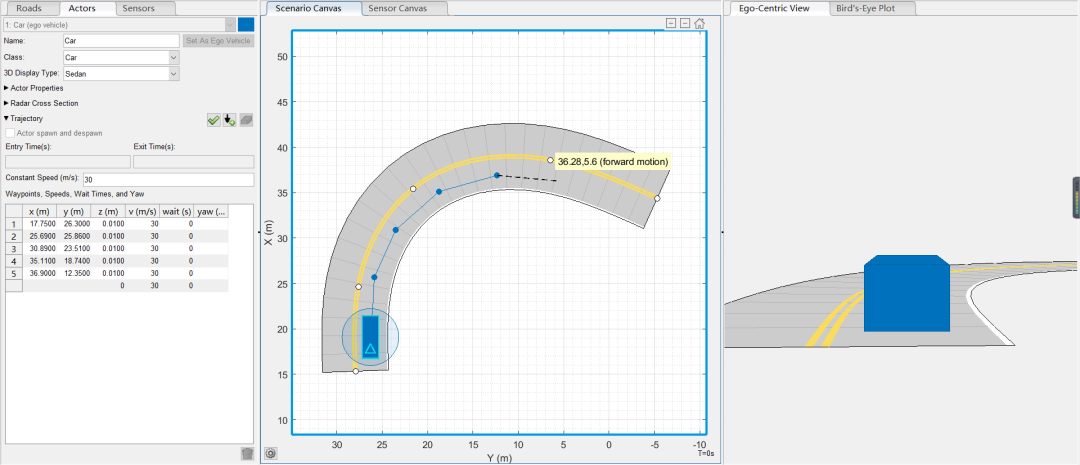
Task: Click the 35.1100 x-value cell
Action: [39, 261]
